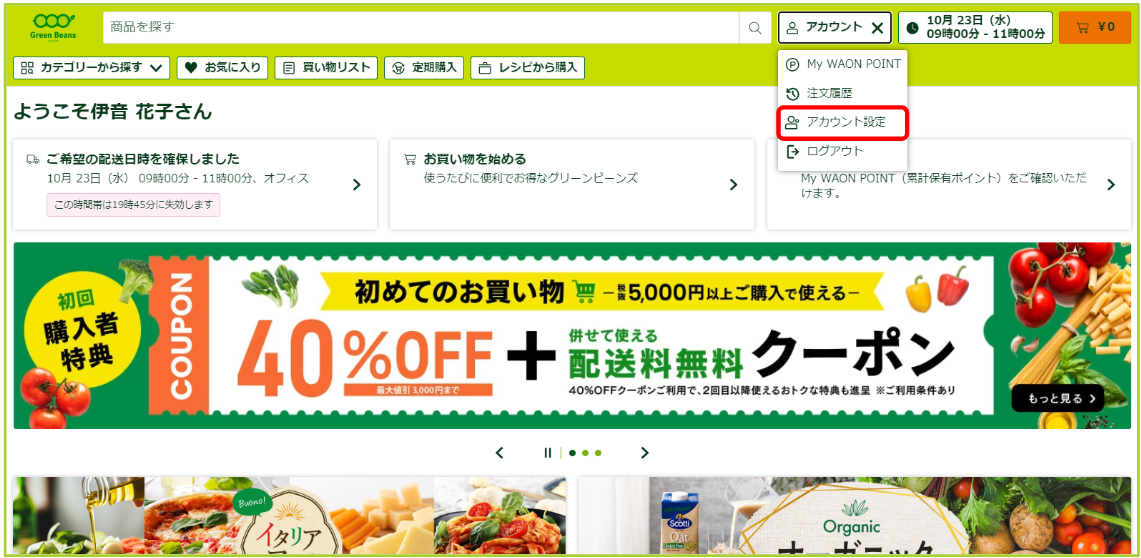The height and width of the screenshot is (558, 1141).
Task: Select My WAON POINT menu item
Action: pos(843,64)
